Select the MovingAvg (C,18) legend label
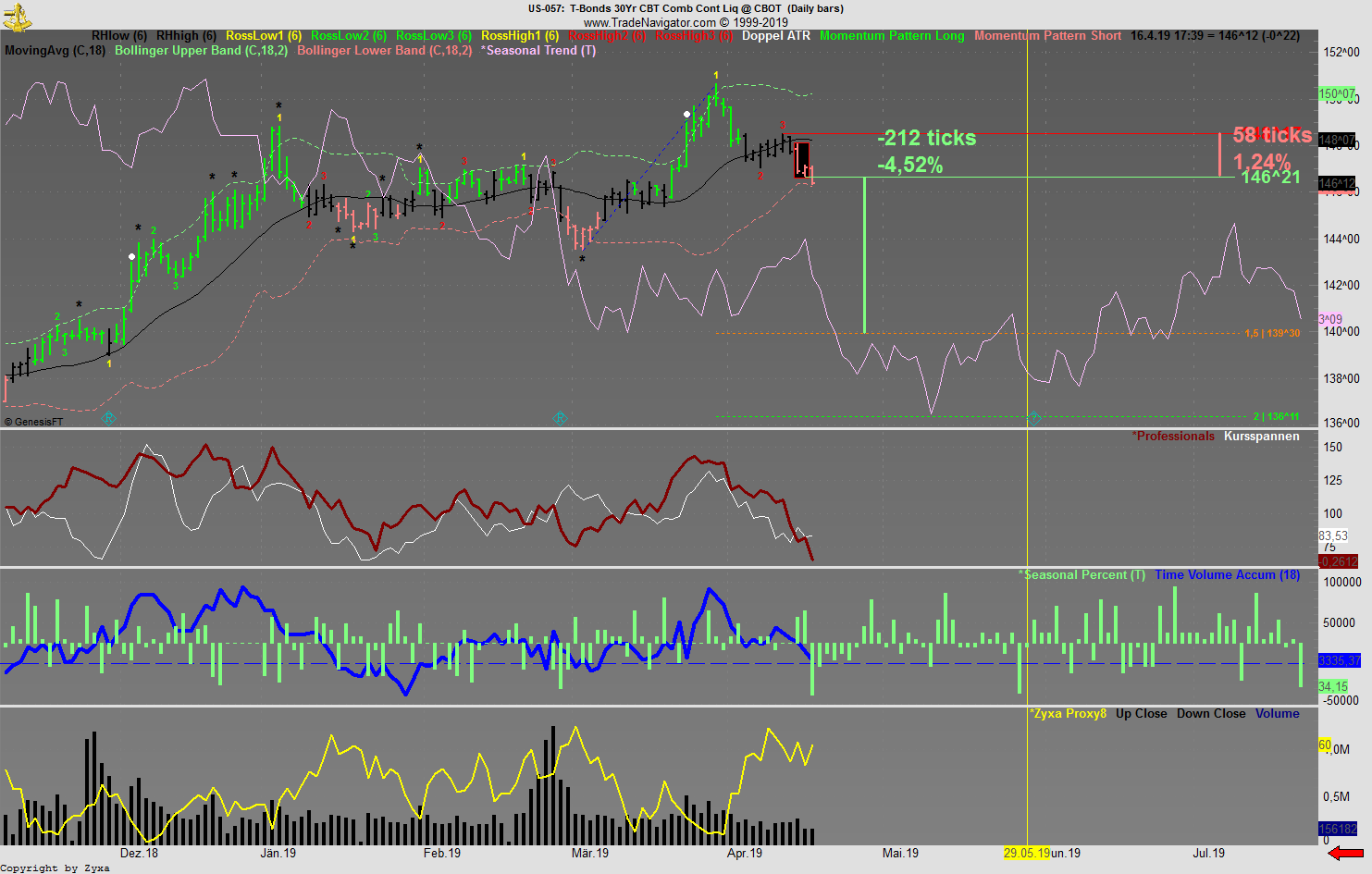This screenshot has height=874, width=1372. (x=54, y=51)
